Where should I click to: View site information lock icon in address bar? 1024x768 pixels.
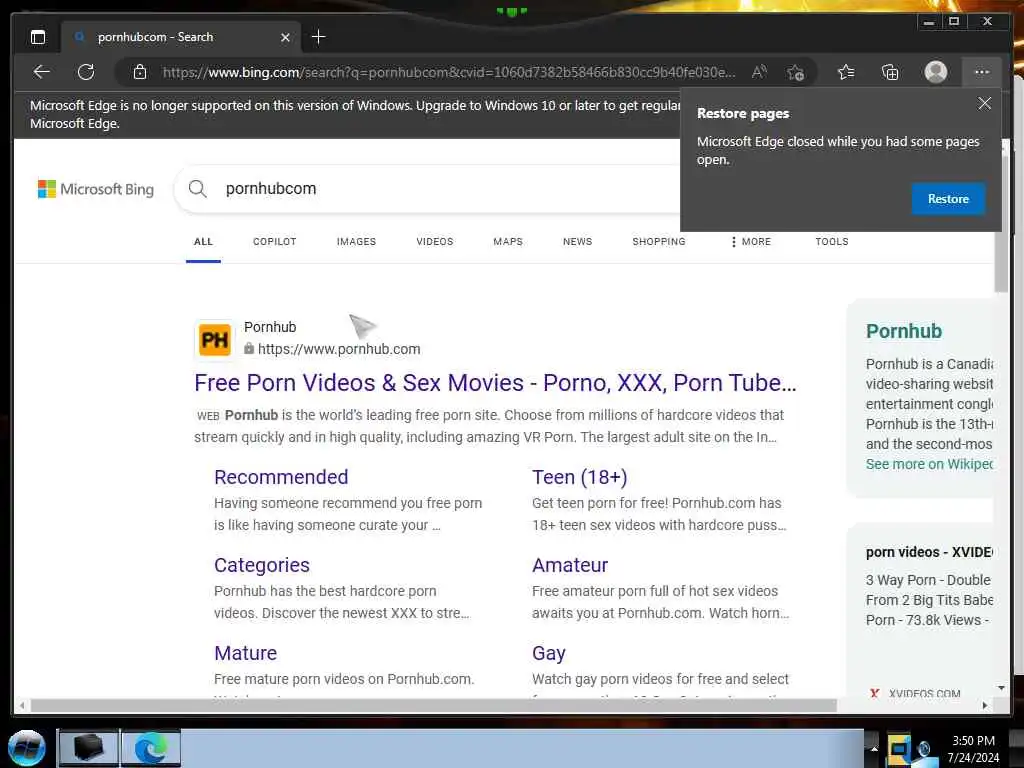click(140, 72)
